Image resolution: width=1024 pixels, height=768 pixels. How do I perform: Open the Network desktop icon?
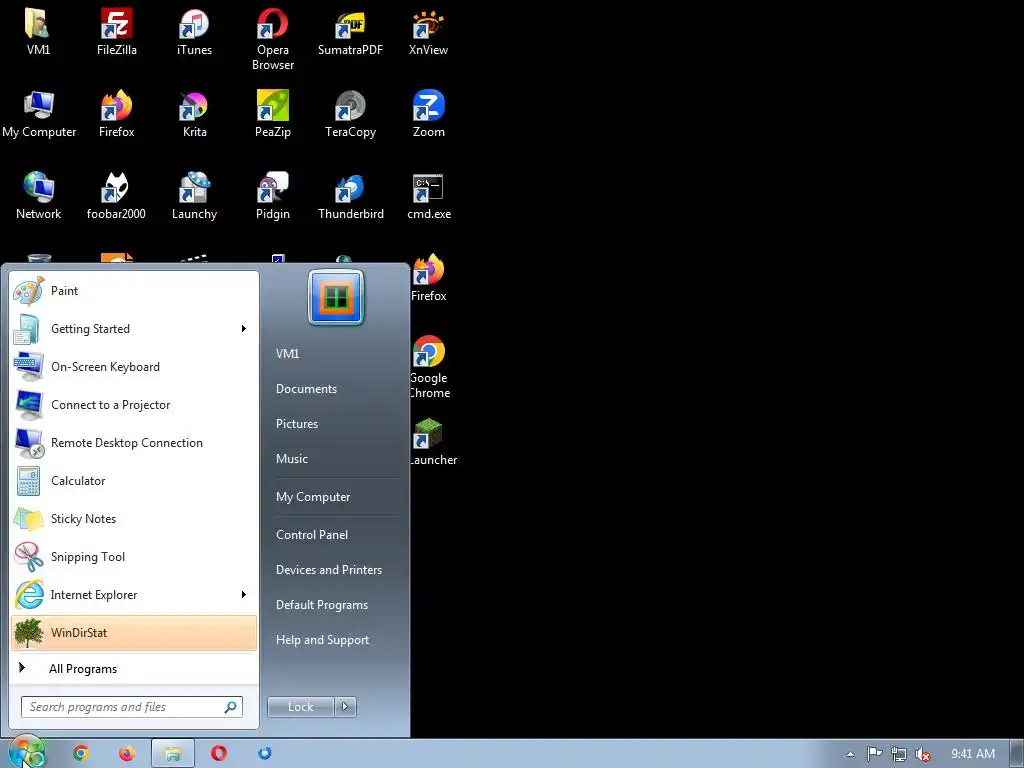(x=39, y=196)
